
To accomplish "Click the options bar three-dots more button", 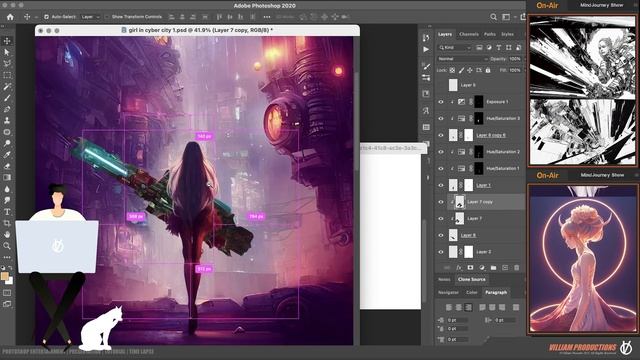I will [267, 17].
